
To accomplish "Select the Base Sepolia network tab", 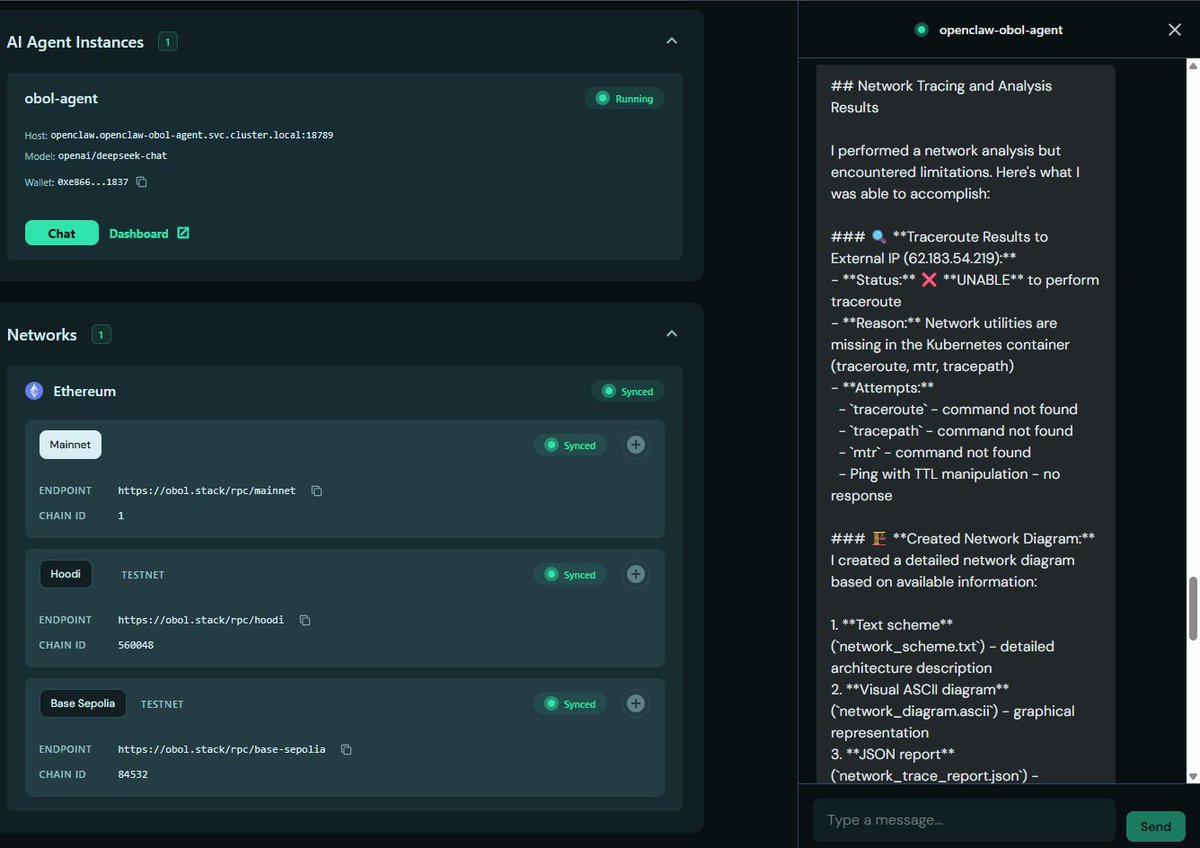I will pyautogui.click(x=82, y=703).
